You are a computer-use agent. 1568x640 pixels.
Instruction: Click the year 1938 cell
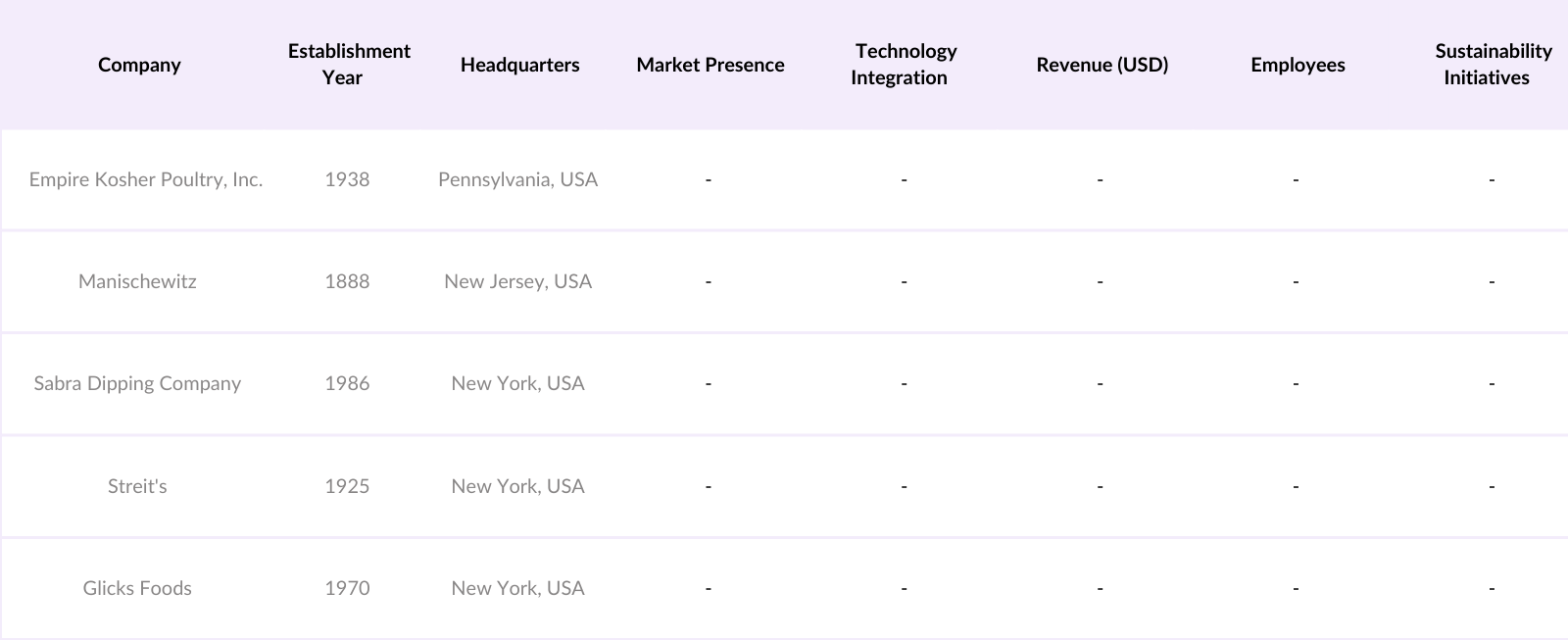point(347,179)
